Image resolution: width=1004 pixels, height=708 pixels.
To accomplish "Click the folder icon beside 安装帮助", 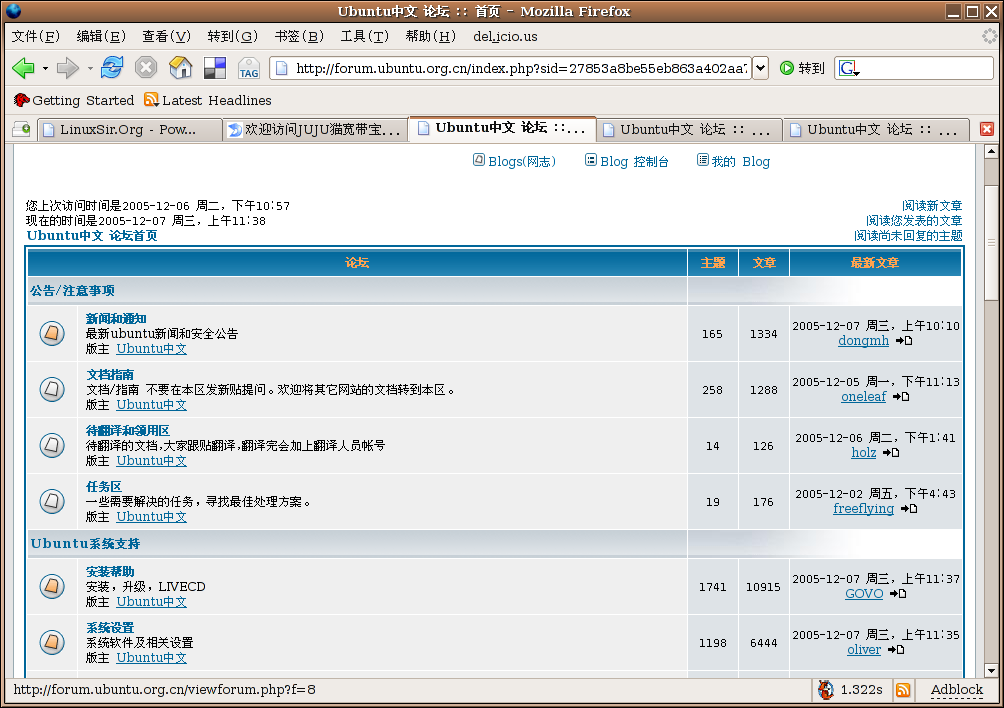I will 52,586.
